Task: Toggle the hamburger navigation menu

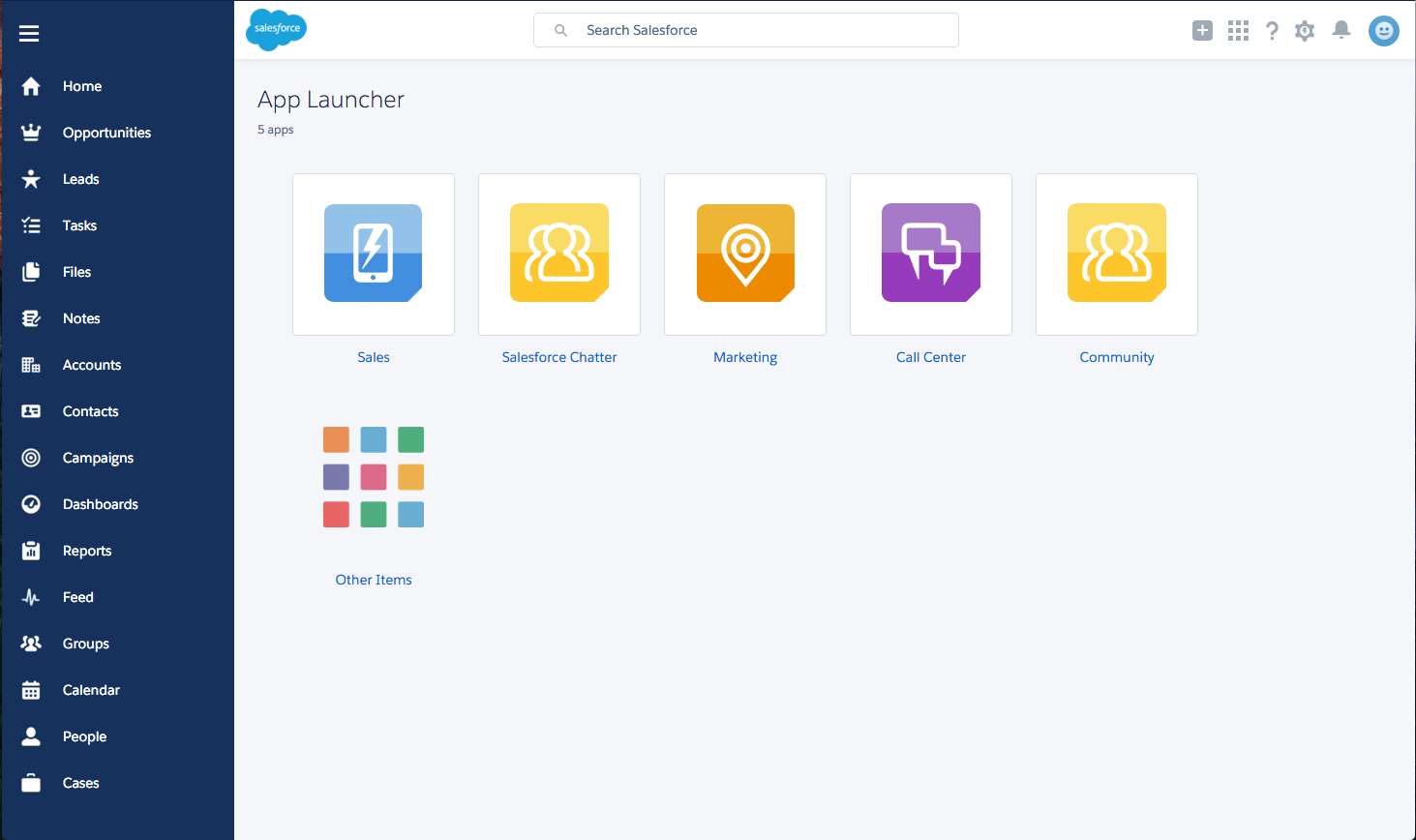Action: click(29, 34)
